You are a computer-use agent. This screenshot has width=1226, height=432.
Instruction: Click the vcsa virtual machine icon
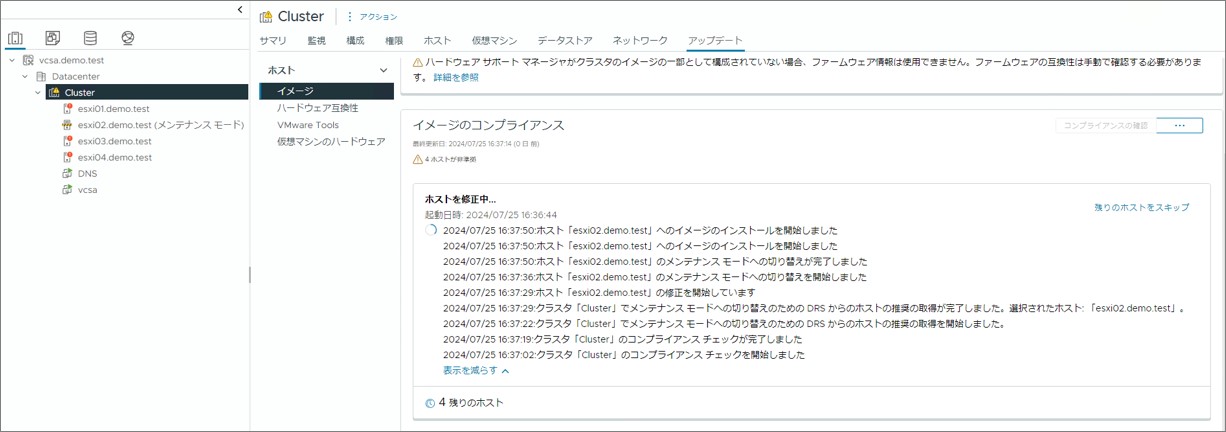(x=67, y=189)
